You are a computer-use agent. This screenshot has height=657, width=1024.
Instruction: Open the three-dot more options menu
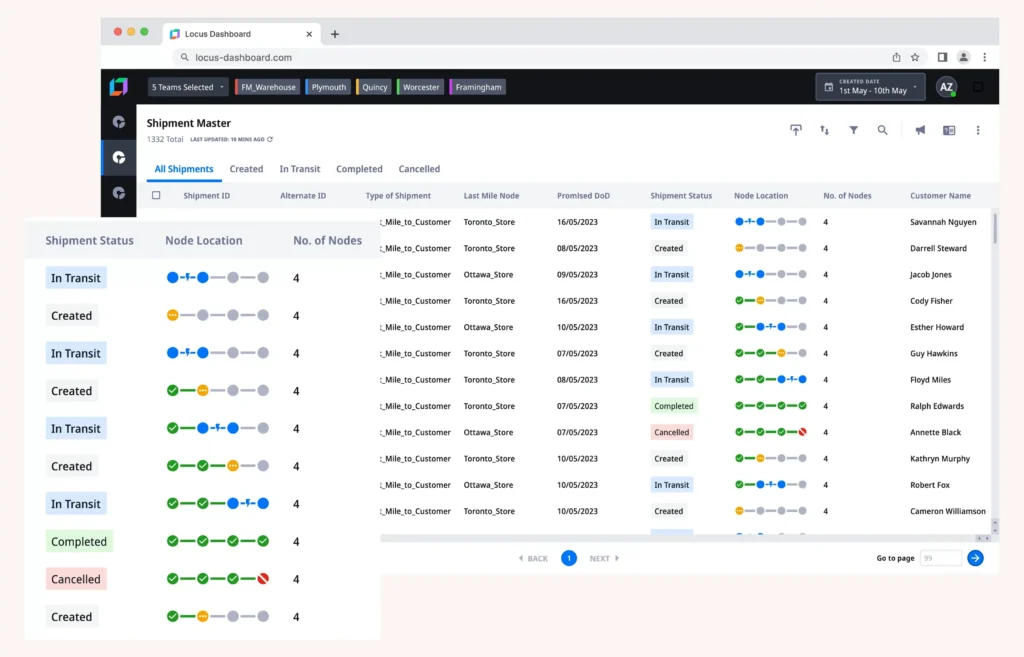978,130
